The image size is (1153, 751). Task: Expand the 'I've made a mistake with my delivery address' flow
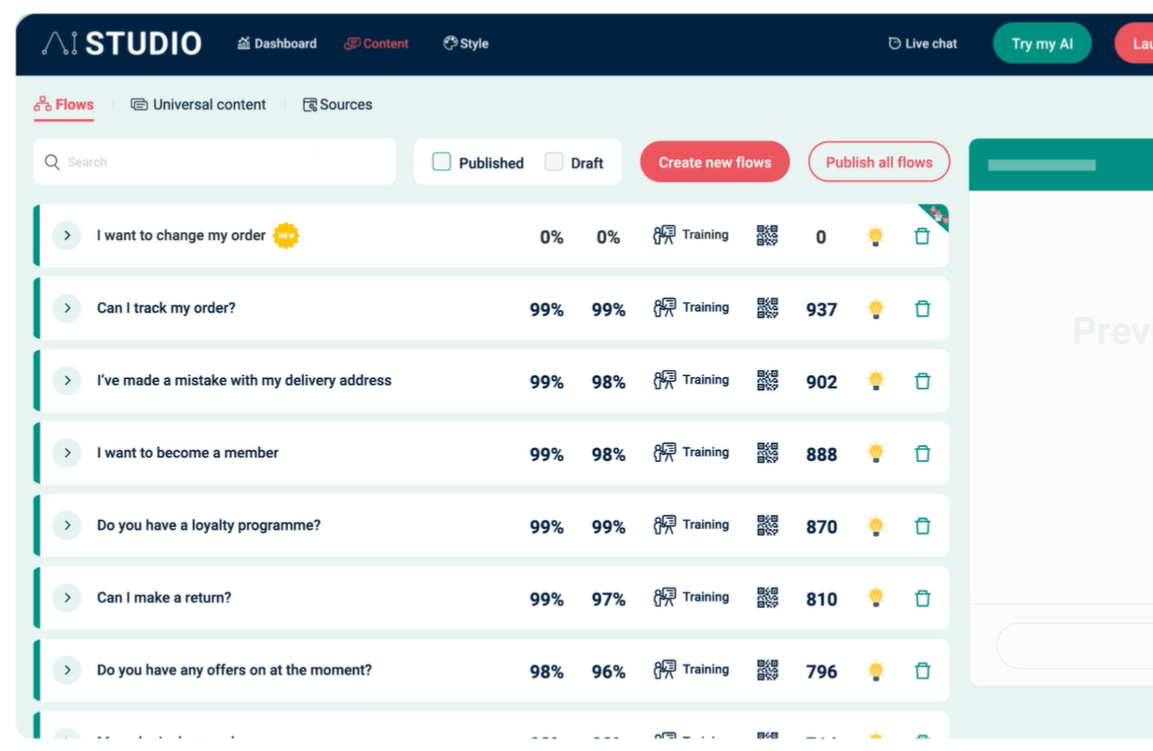pos(67,380)
